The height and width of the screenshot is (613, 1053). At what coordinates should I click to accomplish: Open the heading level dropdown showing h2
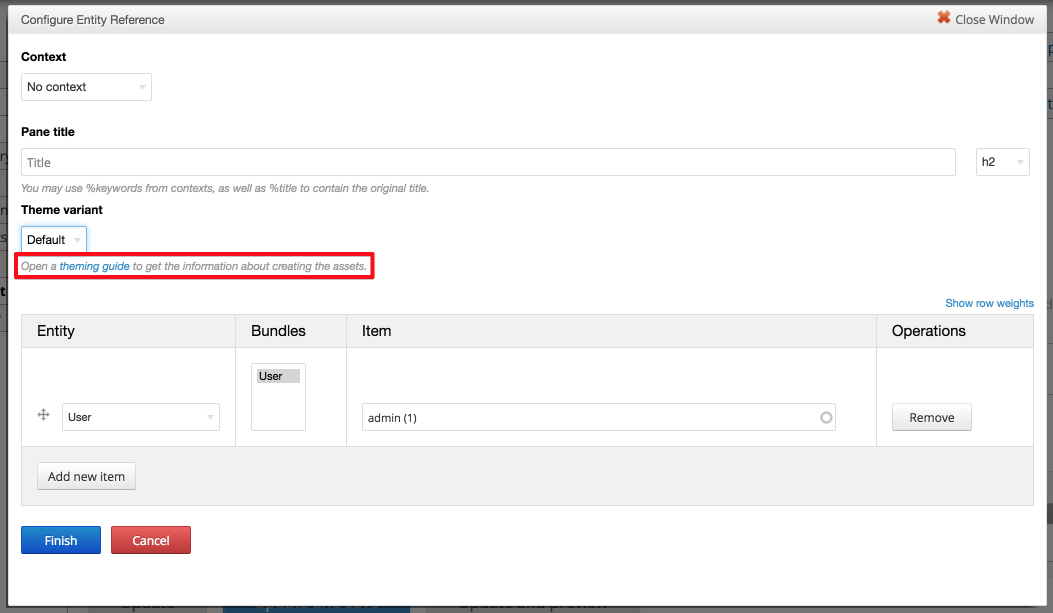pyautogui.click(x=1002, y=161)
